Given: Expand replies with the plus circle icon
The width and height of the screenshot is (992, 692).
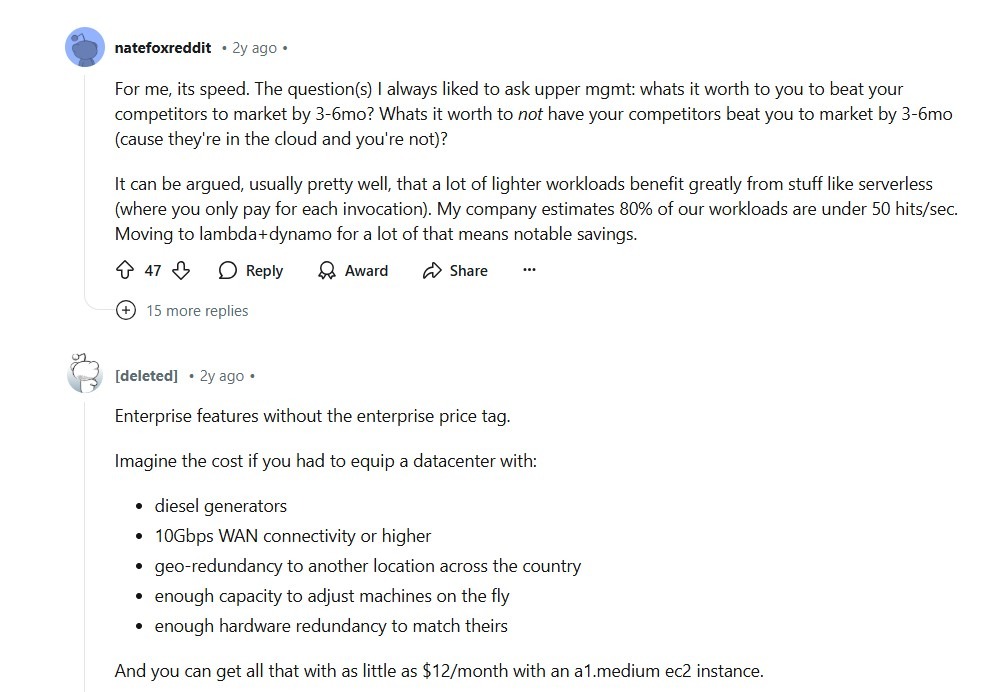Looking at the screenshot, I should [x=126, y=310].
